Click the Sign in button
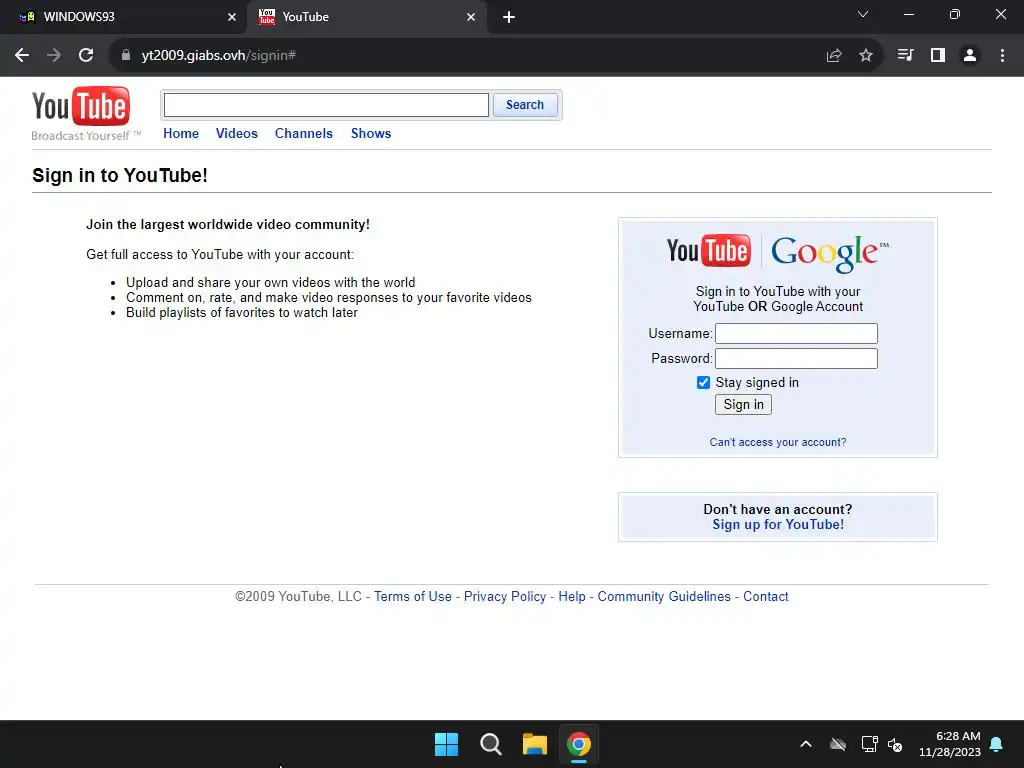 coord(743,404)
